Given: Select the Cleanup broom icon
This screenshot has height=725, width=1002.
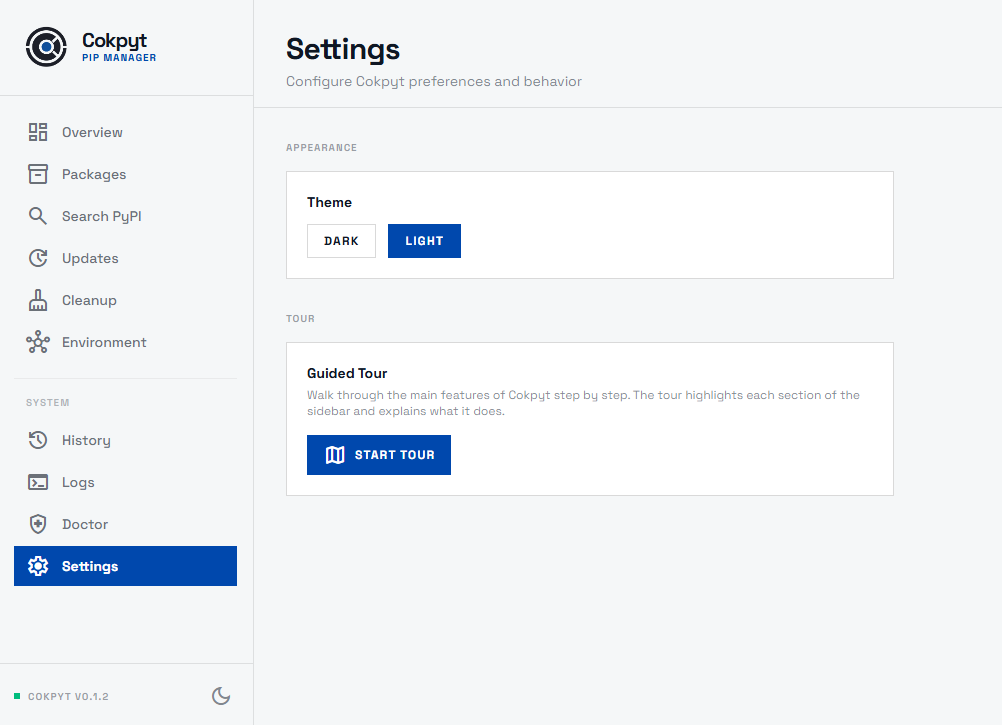Looking at the screenshot, I should click(x=38, y=299).
